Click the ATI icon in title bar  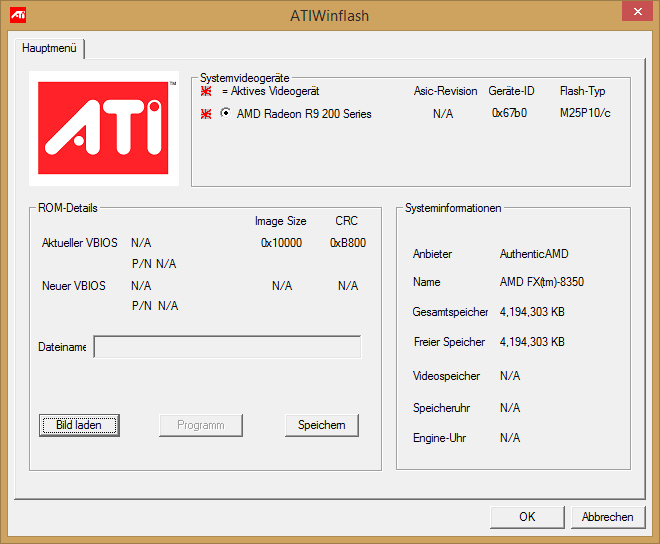pos(18,15)
